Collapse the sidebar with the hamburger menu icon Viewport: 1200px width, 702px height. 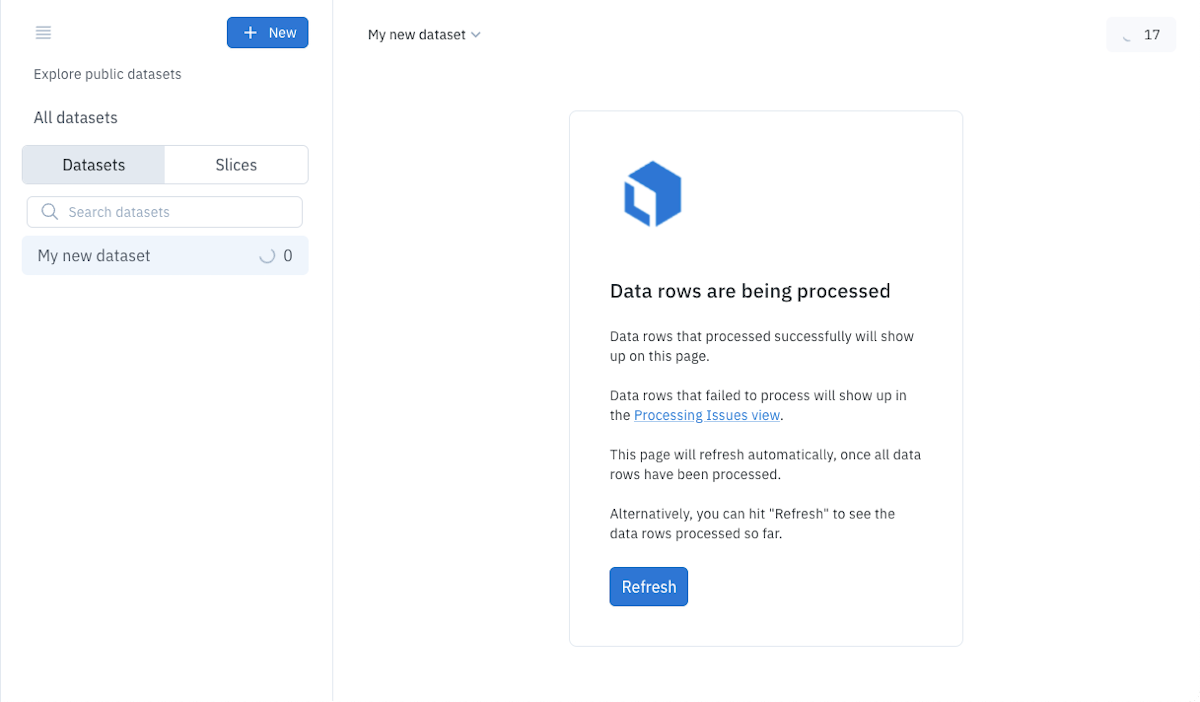[43, 33]
